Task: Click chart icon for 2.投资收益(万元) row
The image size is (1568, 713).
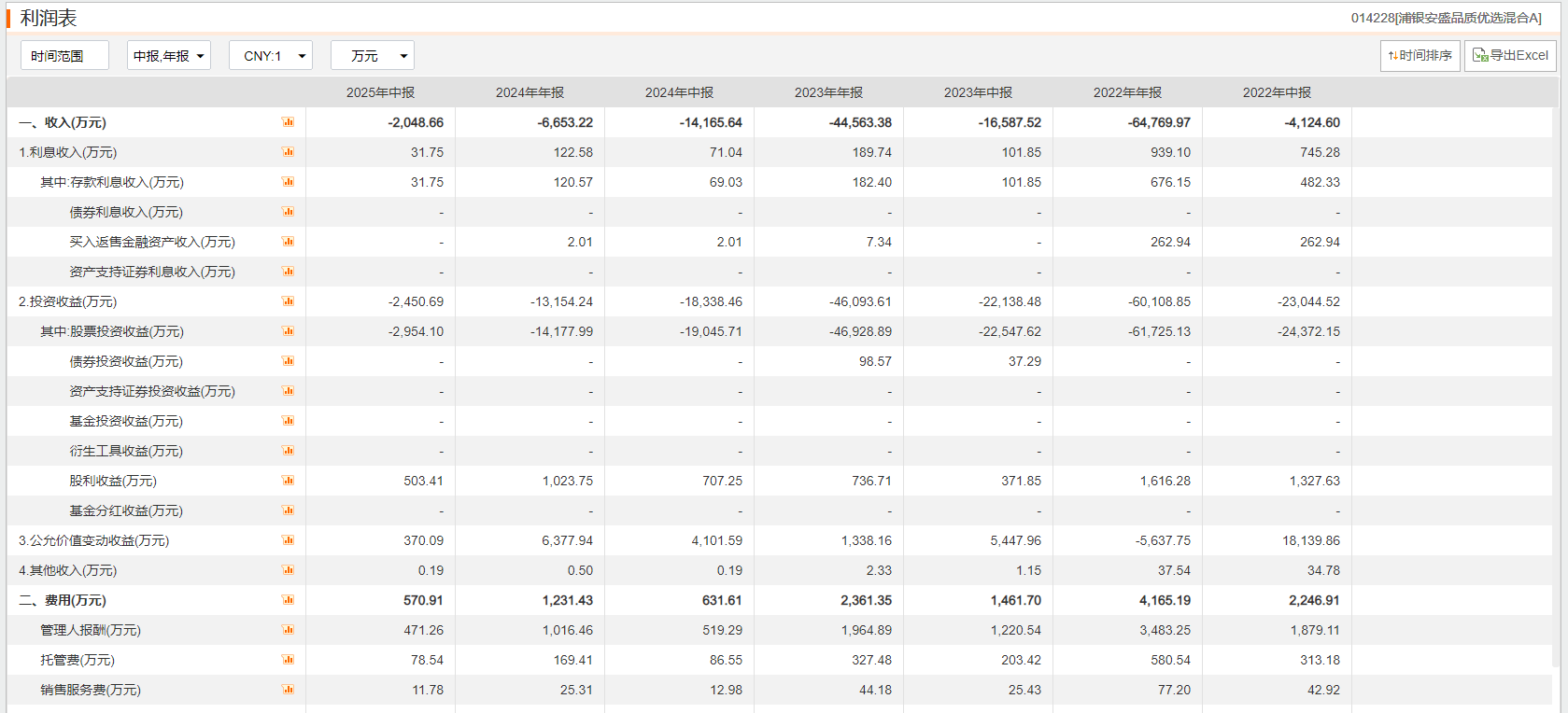Action: pyautogui.click(x=289, y=301)
